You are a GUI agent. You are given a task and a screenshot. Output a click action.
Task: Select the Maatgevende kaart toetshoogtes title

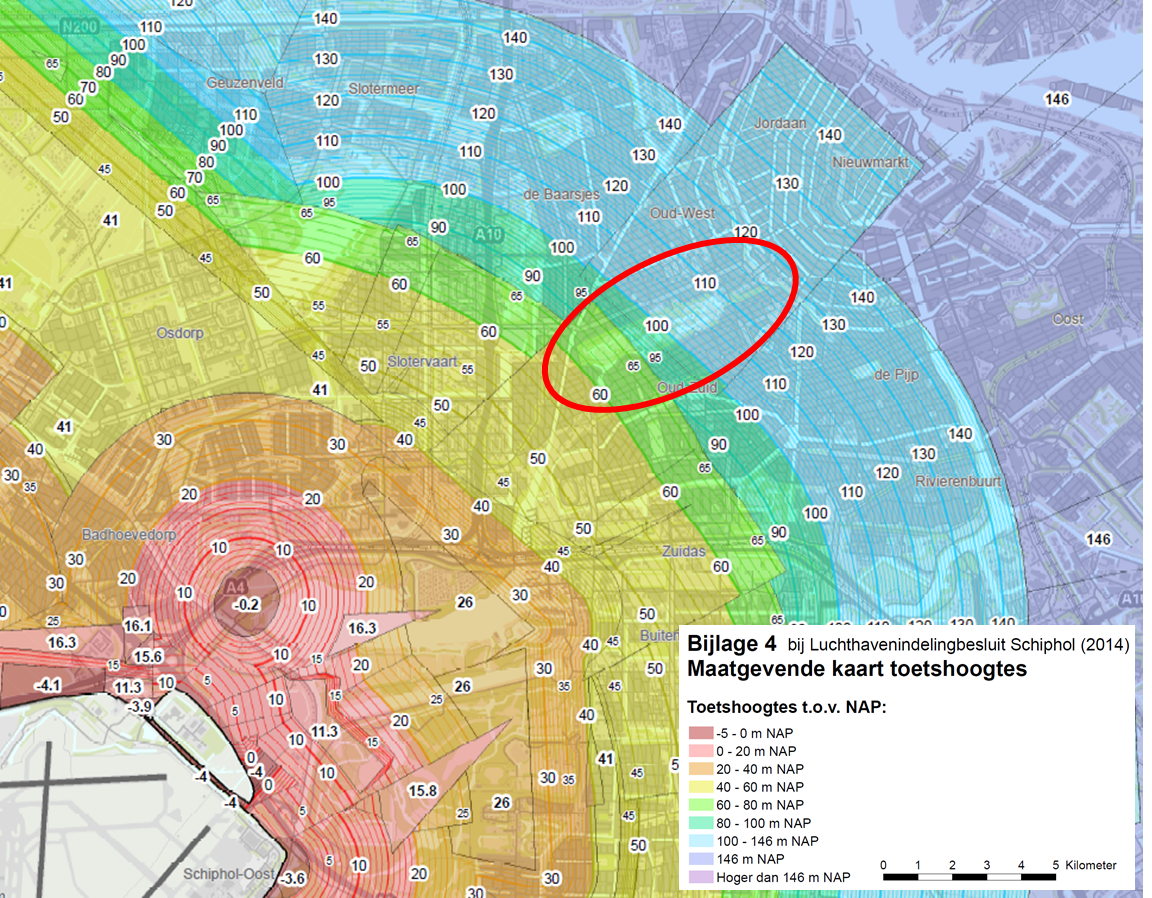[x=857, y=669]
